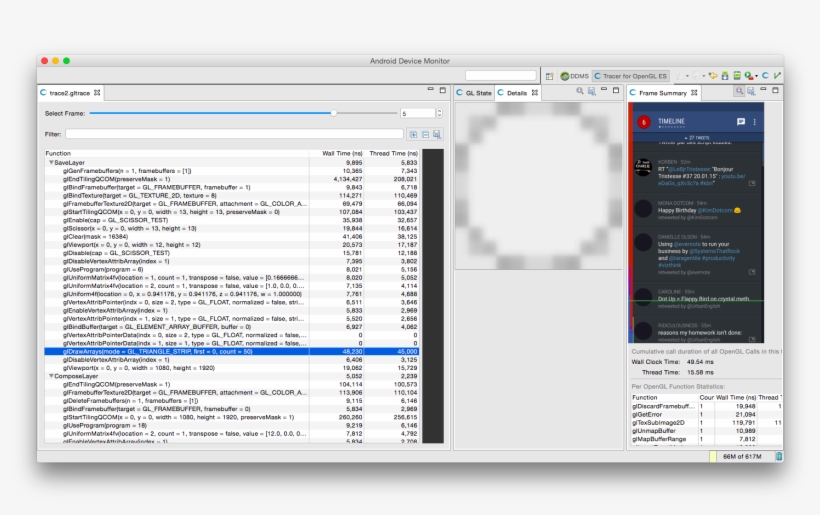Click the run-with-red-stop trace icon

[x=749, y=76]
